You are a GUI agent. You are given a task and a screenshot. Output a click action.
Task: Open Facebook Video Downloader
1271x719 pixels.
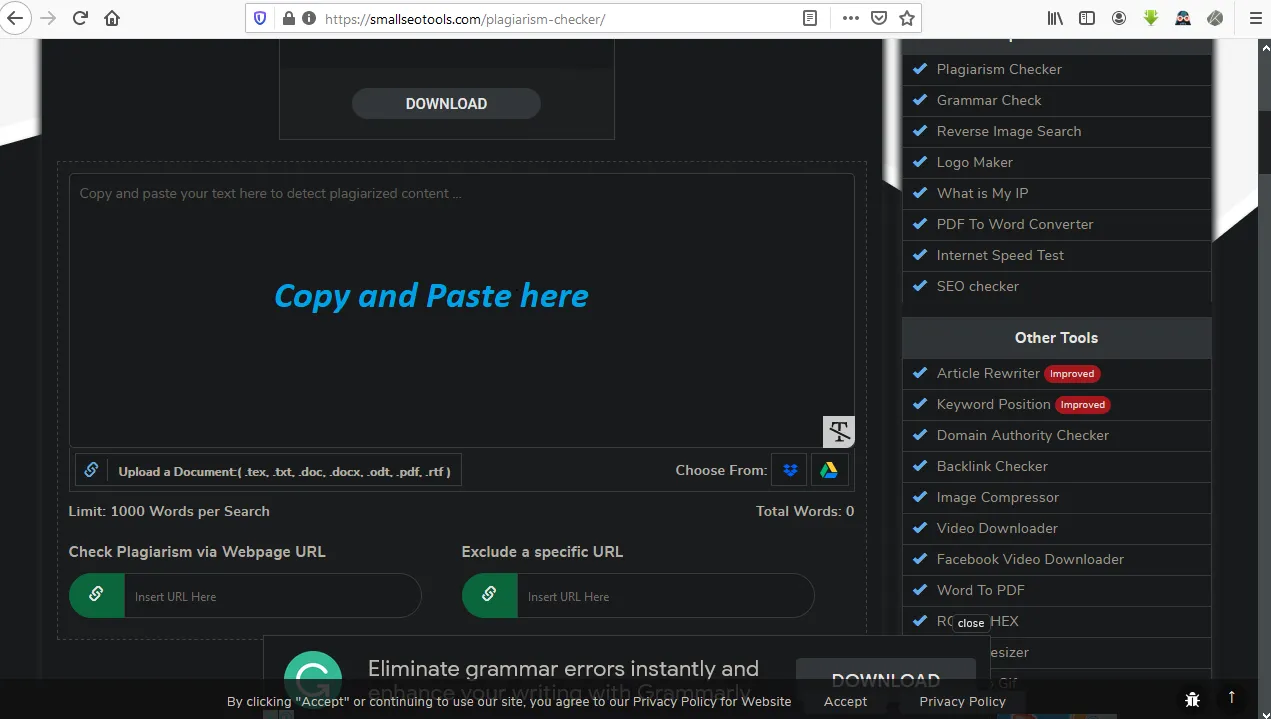[x=1030, y=559]
